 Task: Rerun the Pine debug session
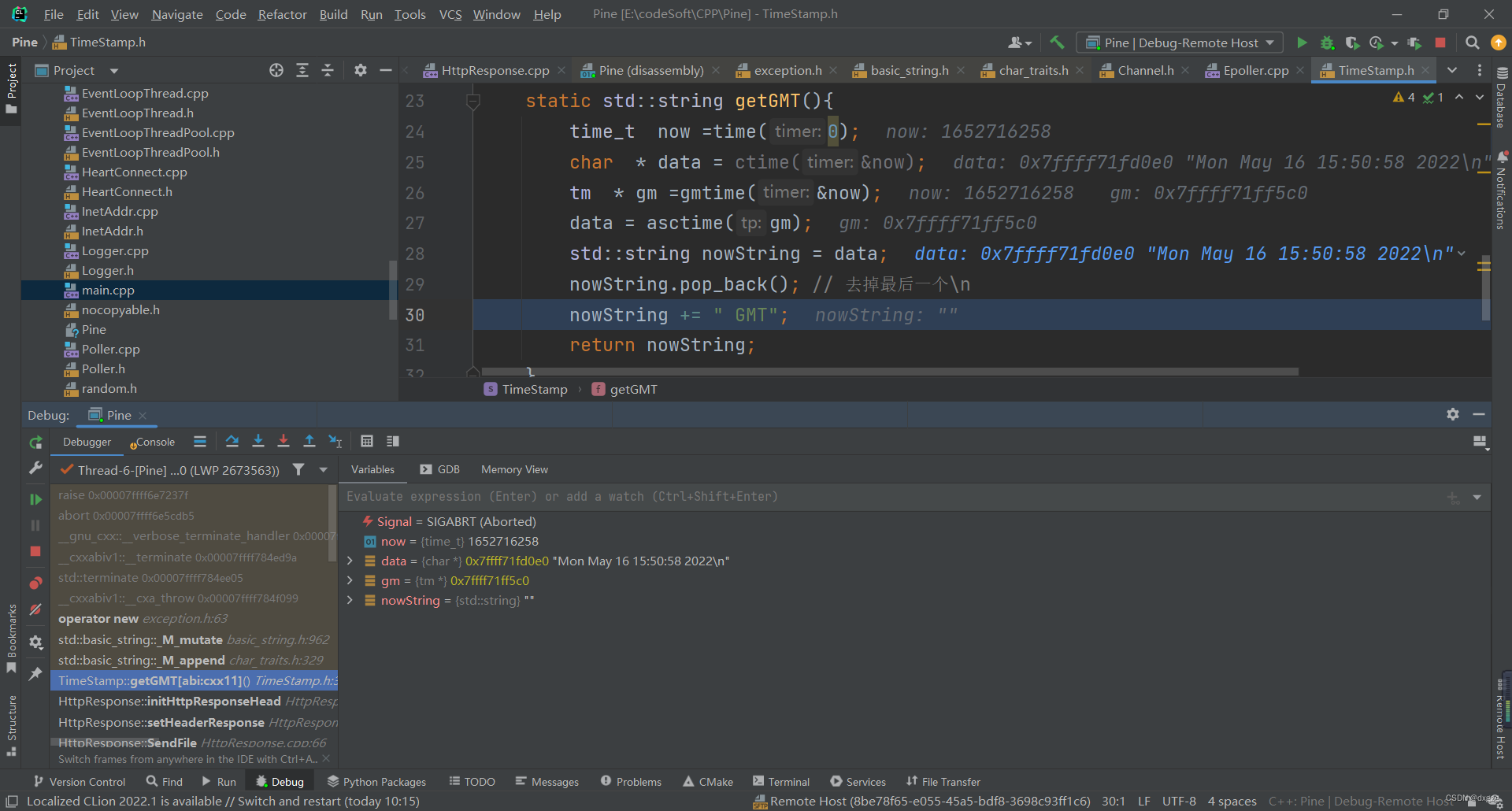coord(35,442)
